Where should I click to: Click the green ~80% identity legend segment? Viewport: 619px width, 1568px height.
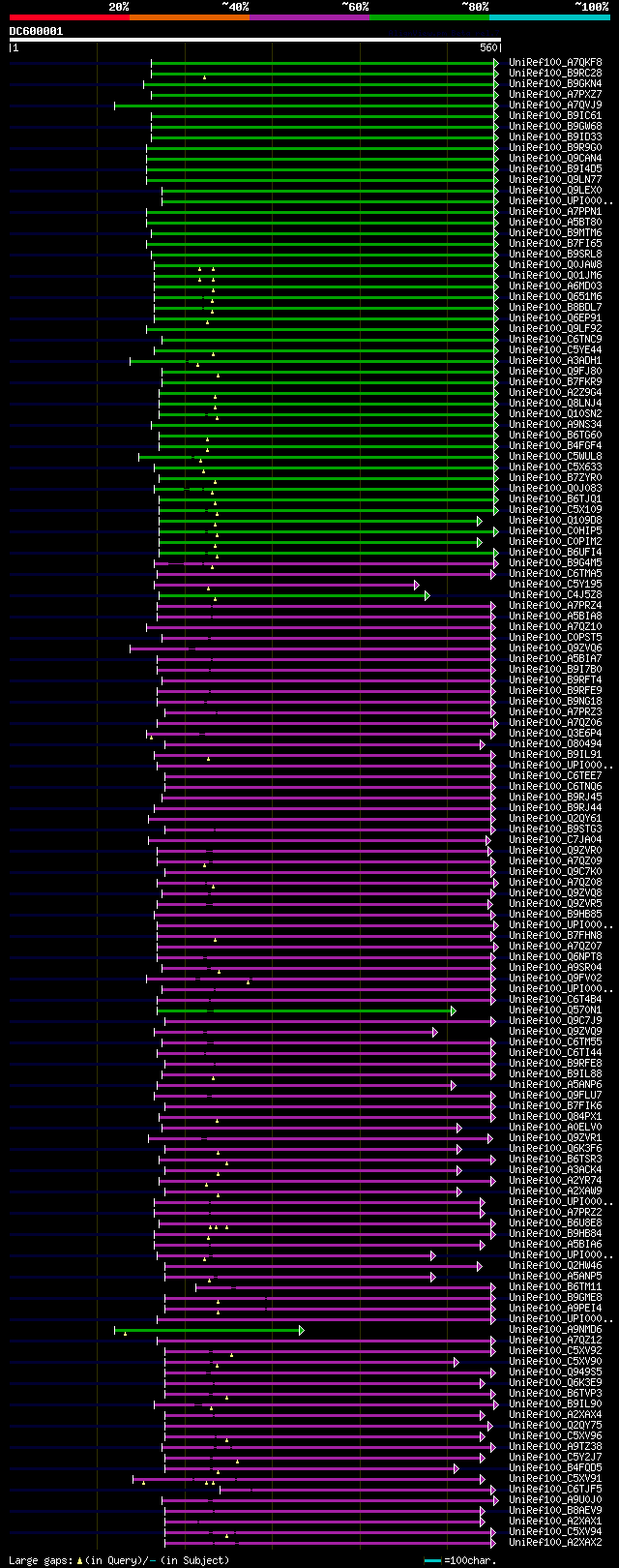pos(428,17)
